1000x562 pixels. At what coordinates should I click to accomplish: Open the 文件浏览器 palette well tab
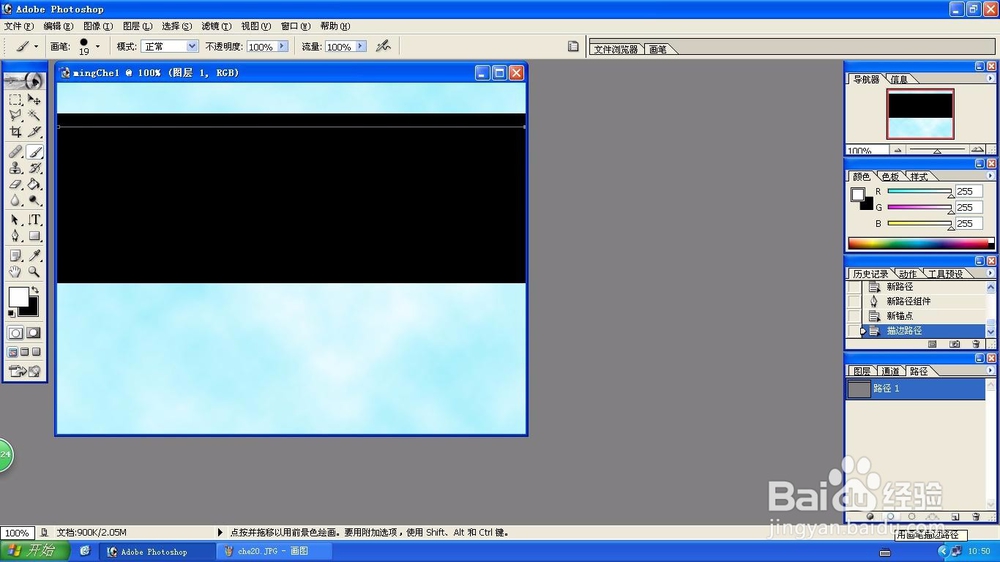pyautogui.click(x=615, y=49)
